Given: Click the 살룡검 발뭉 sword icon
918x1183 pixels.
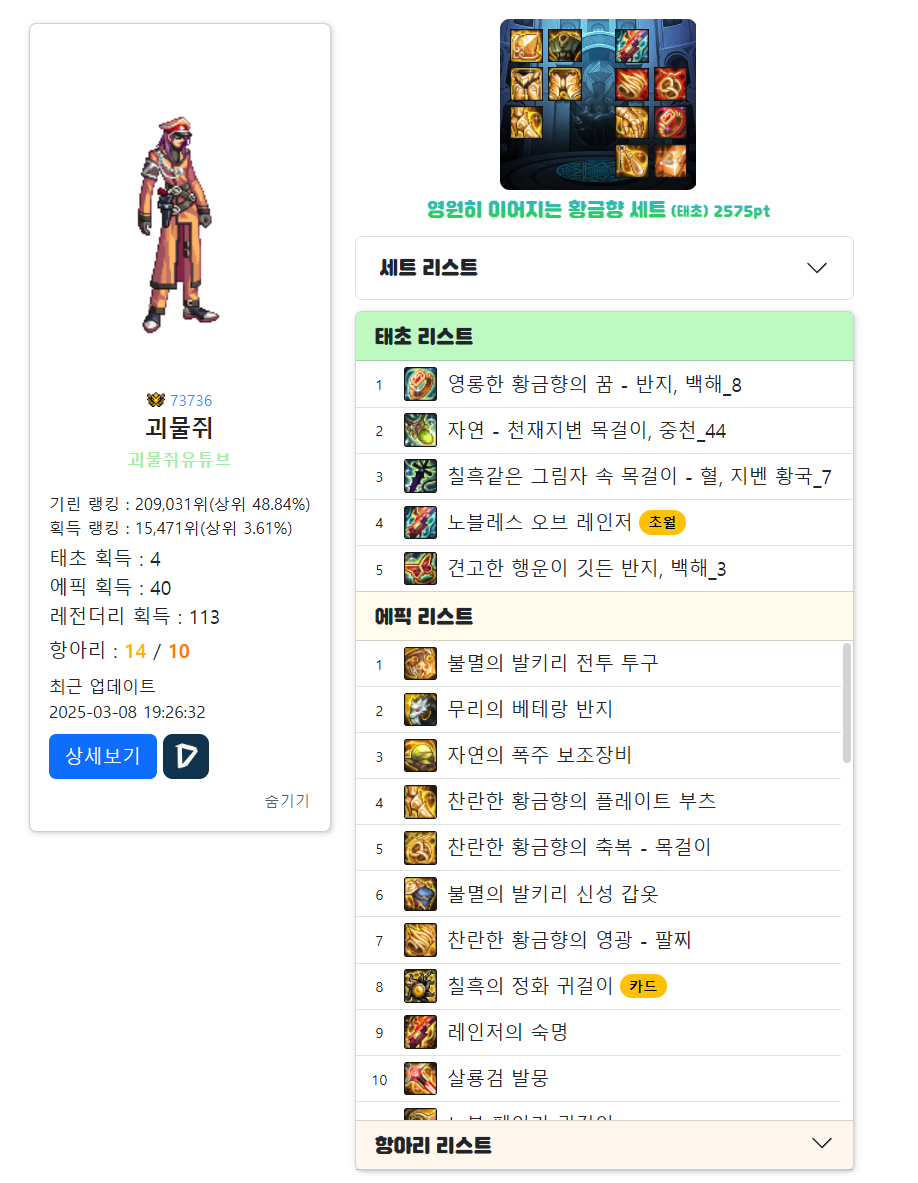Looking at the screenshot, I should tap(420, 1079).
